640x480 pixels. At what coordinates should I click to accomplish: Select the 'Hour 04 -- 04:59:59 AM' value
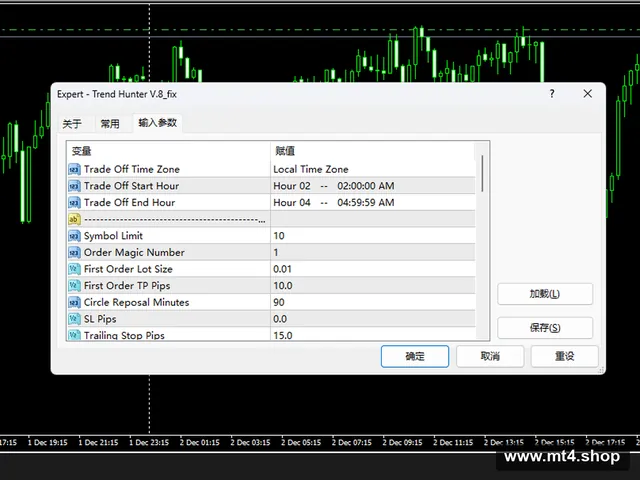(x=373, y=202)
